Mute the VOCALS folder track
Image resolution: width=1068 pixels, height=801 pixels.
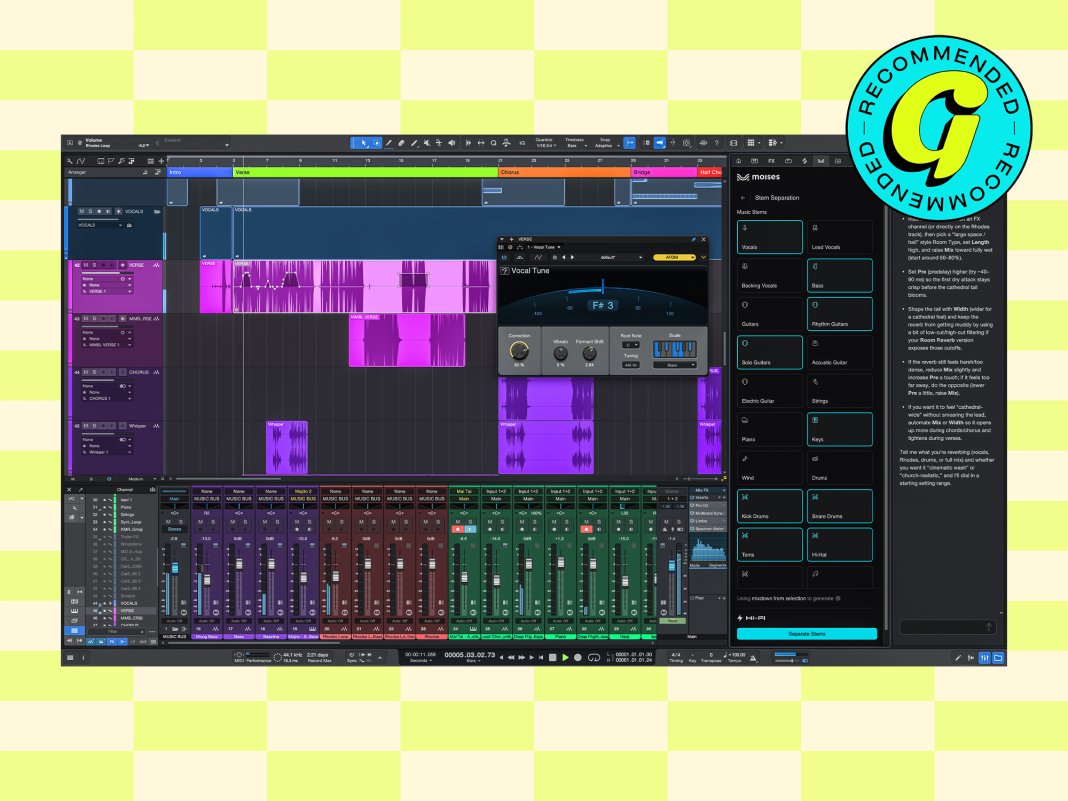point(82,211)
